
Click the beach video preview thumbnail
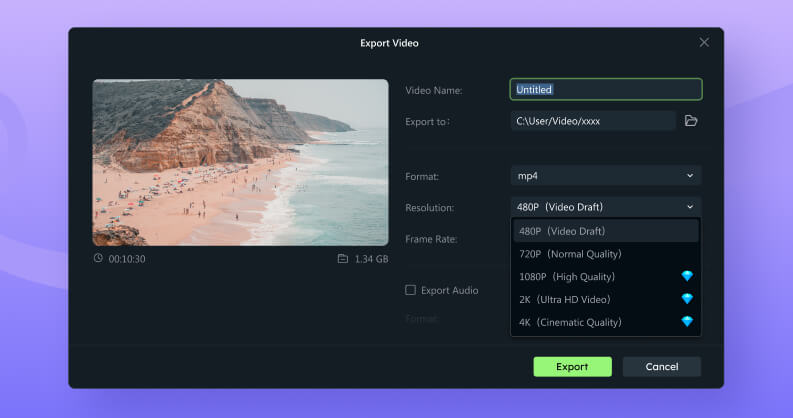coord(240,162)
